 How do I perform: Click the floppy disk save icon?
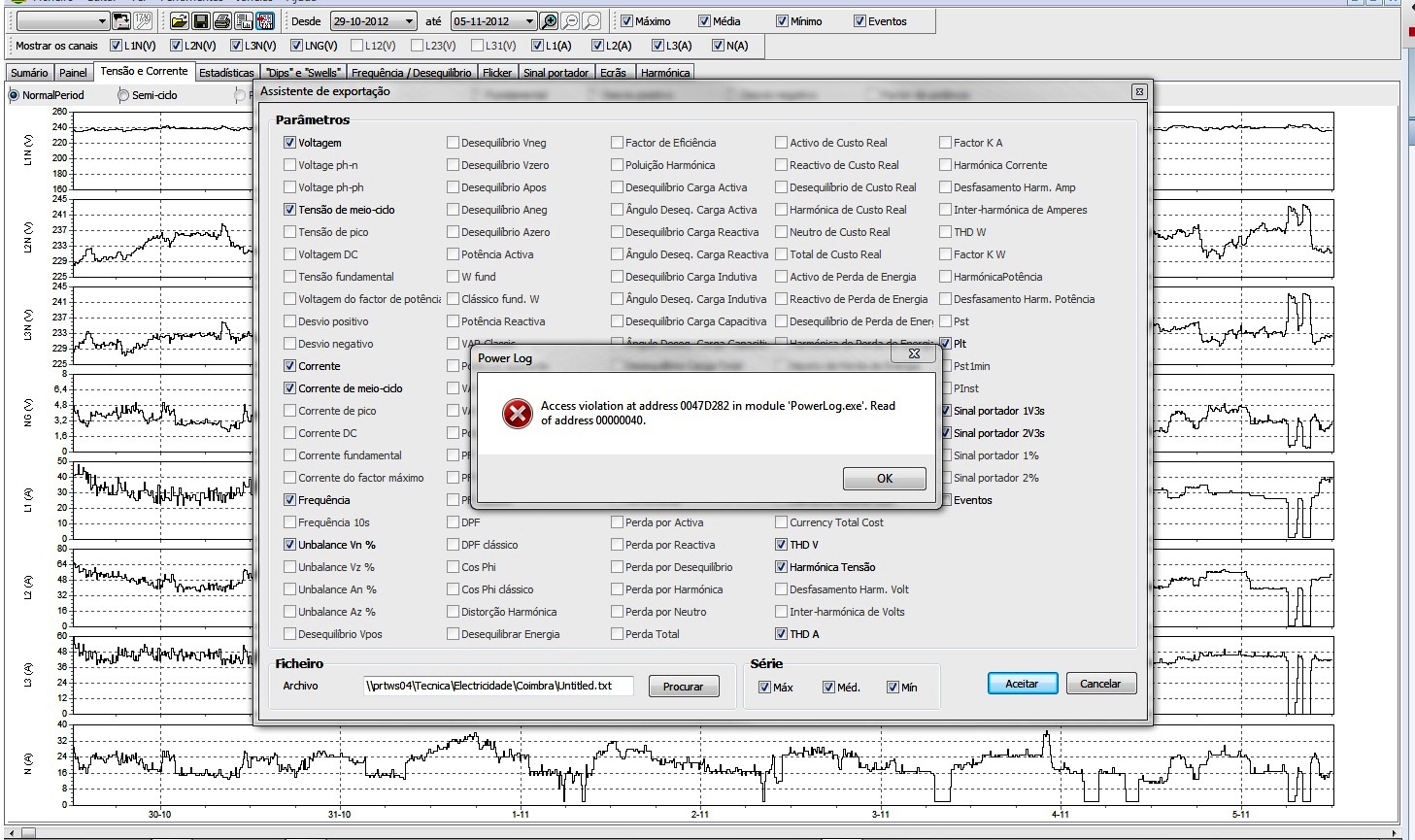(201, 21)
